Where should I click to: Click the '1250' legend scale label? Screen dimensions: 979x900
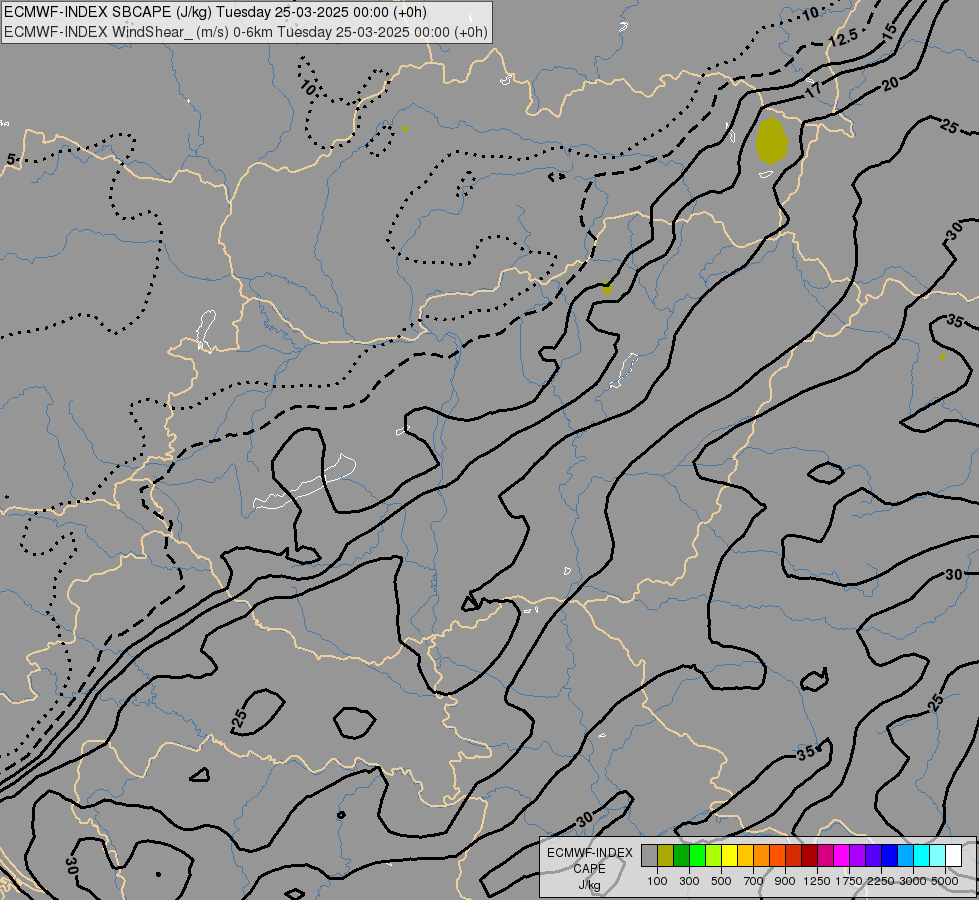817,881
